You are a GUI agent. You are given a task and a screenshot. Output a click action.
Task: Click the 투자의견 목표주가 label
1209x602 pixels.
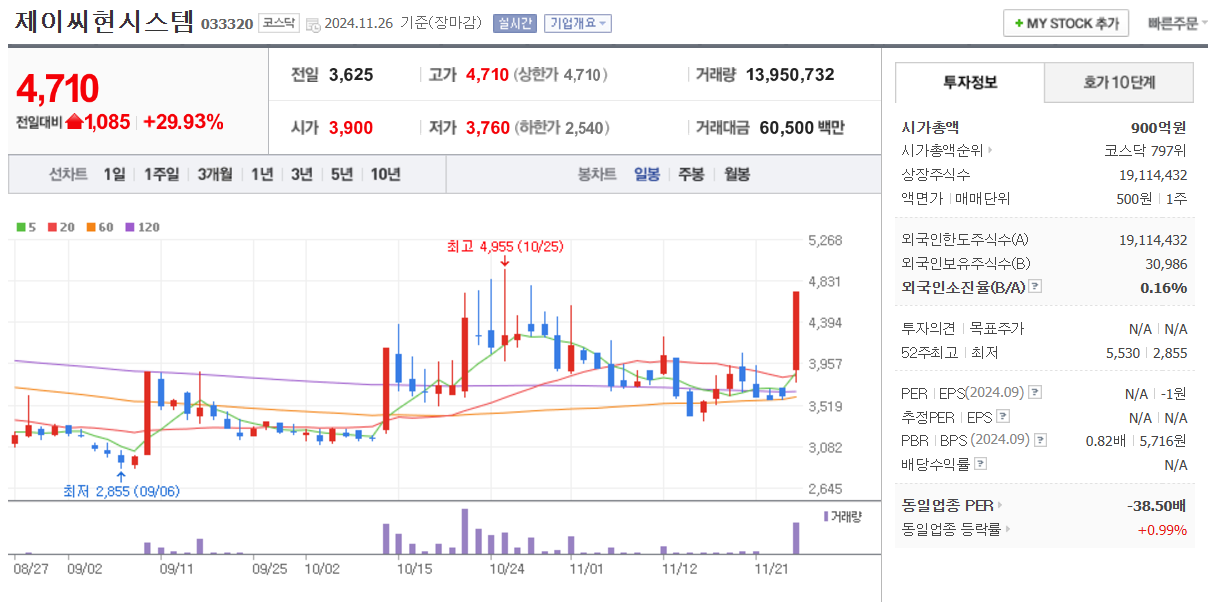[963, 328]
